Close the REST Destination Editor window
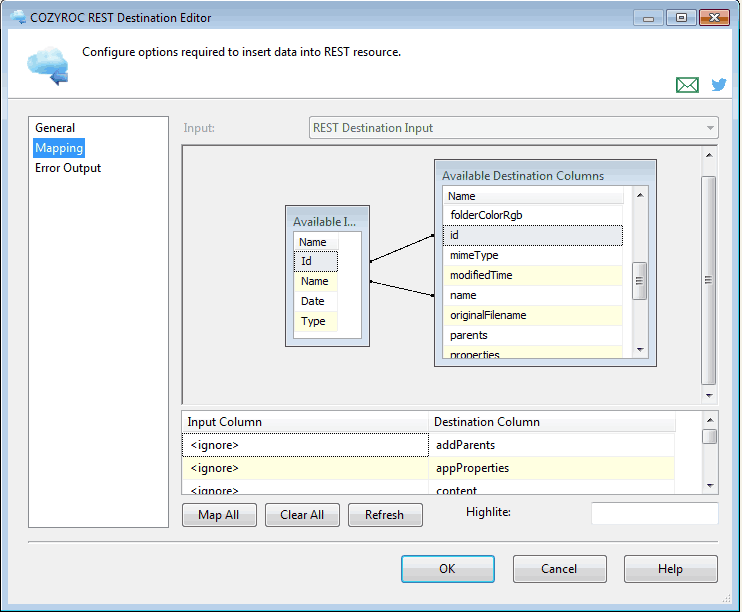Viewport: 742px width, 612px height. [x=714, y=18]
